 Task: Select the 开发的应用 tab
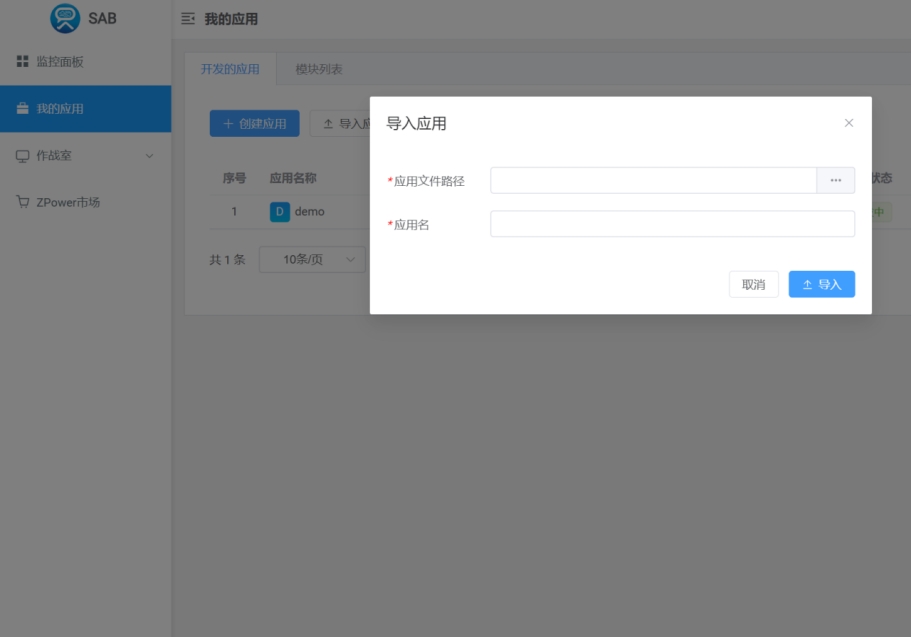click(x=230, y=69)
